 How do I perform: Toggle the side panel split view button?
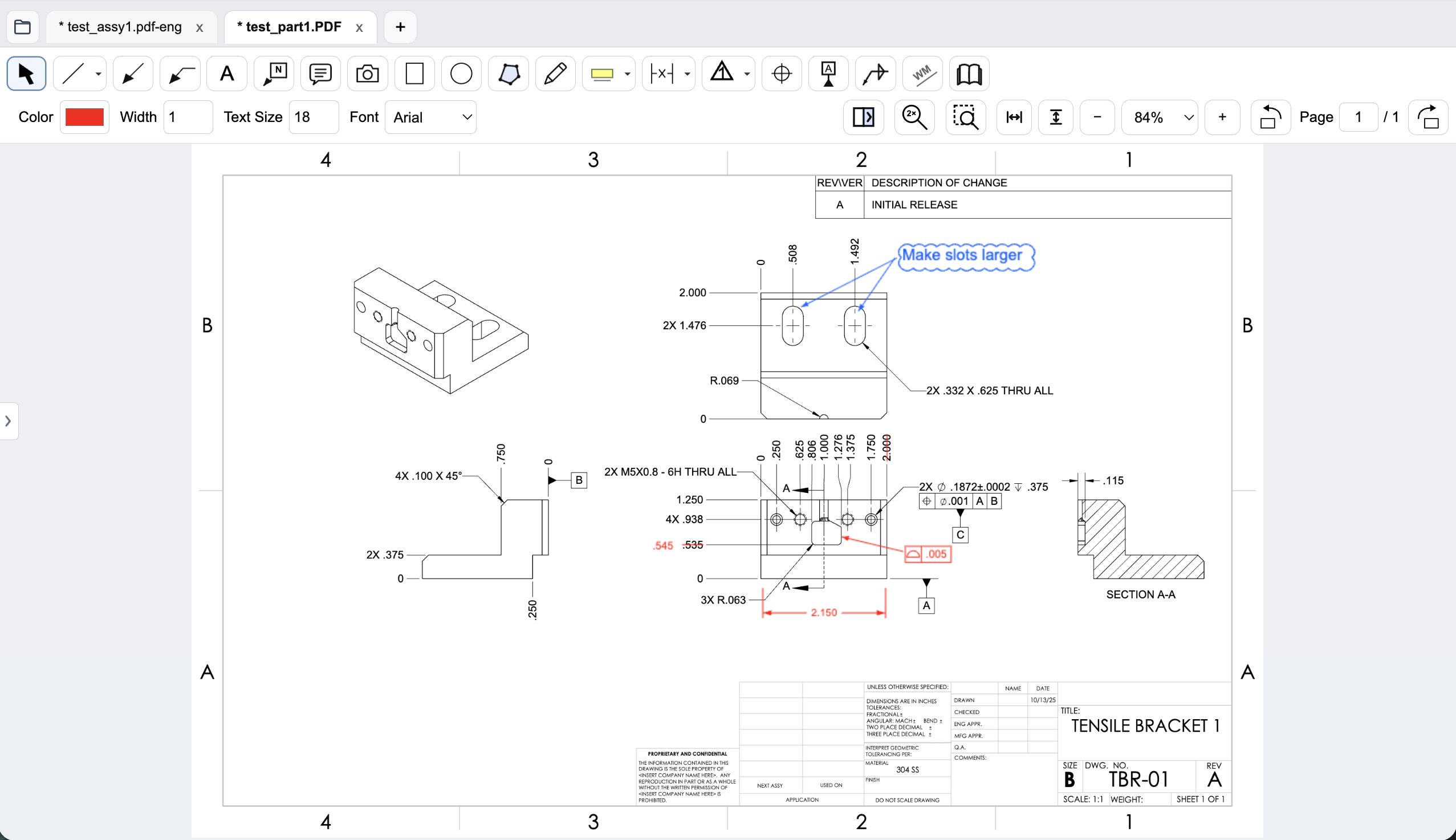click(863, 117)
